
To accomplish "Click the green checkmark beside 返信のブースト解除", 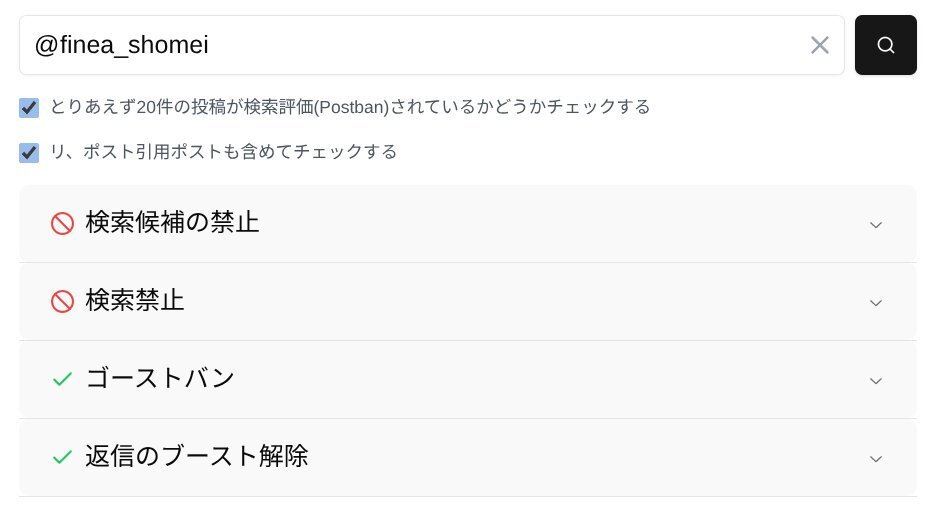I will tap(62, 457).
